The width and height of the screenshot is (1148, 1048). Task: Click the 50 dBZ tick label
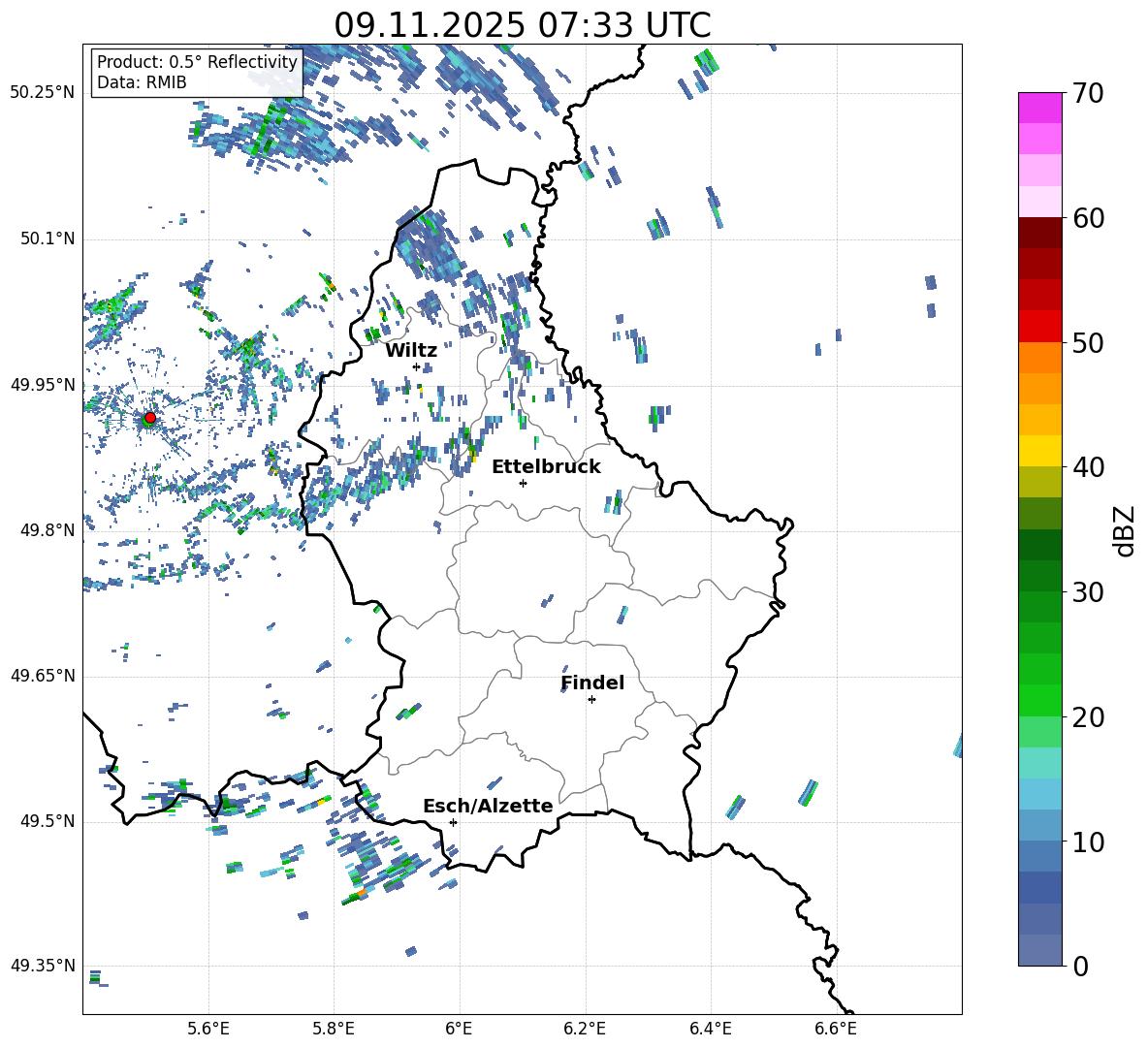[1088, 342]
